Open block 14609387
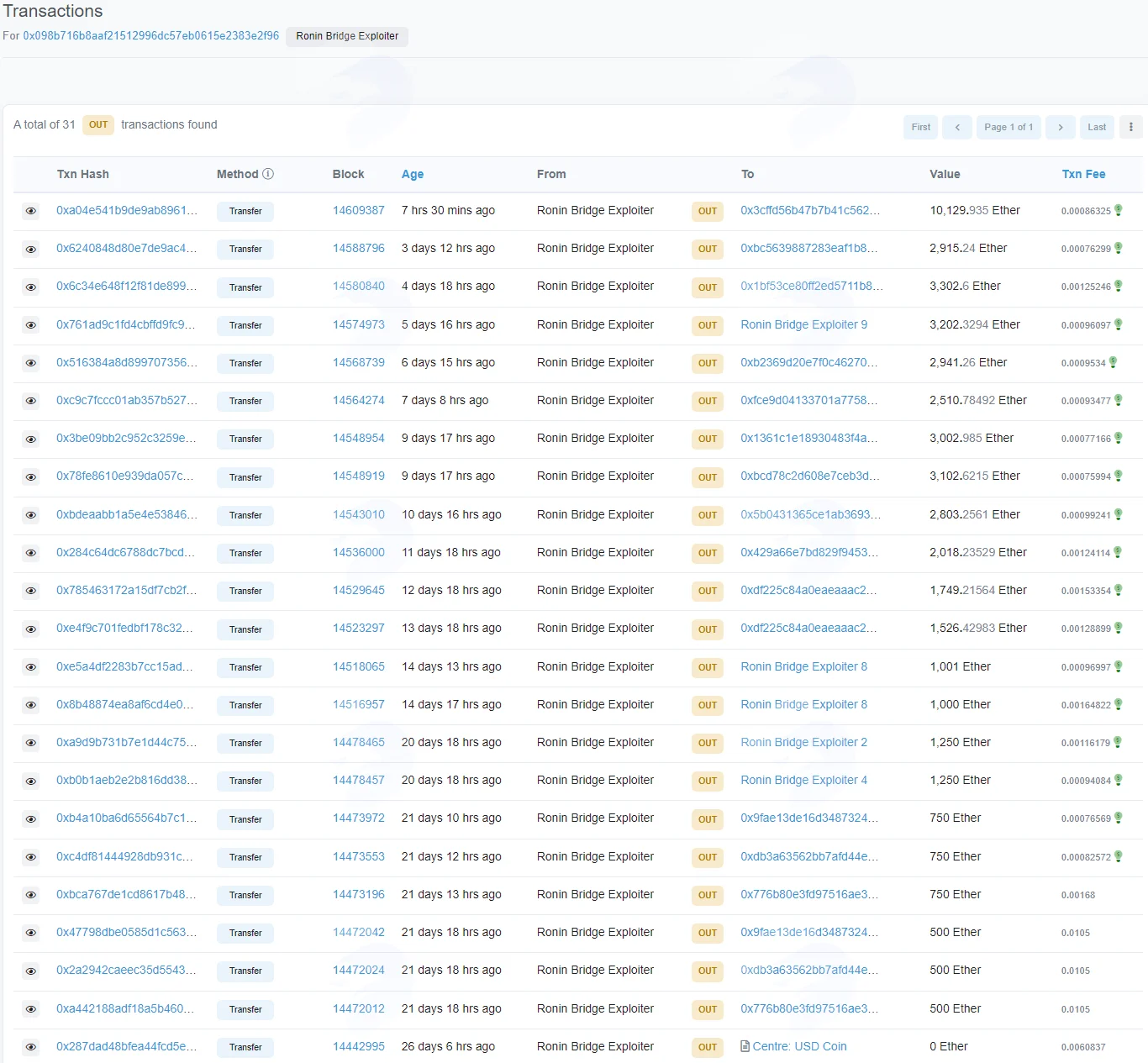Viewport: 1148px width, 1063px height. (x=359, y=210)
